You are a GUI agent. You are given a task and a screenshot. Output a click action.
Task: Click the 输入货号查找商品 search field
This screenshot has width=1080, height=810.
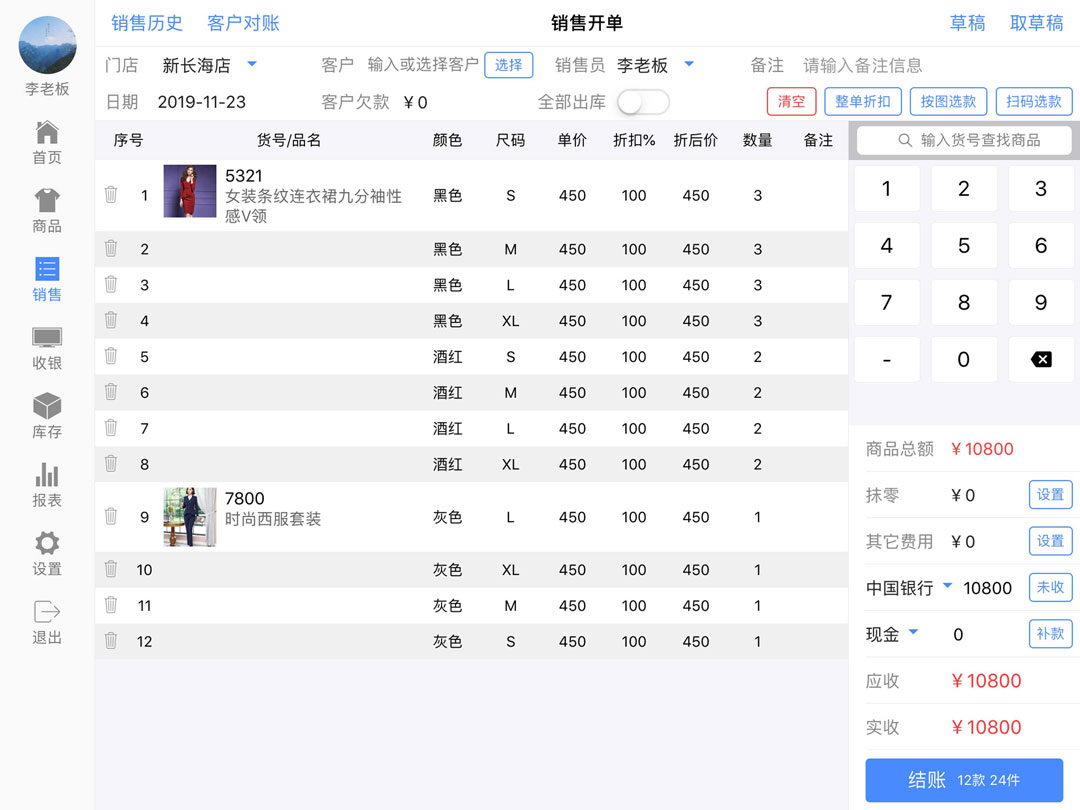964,141
